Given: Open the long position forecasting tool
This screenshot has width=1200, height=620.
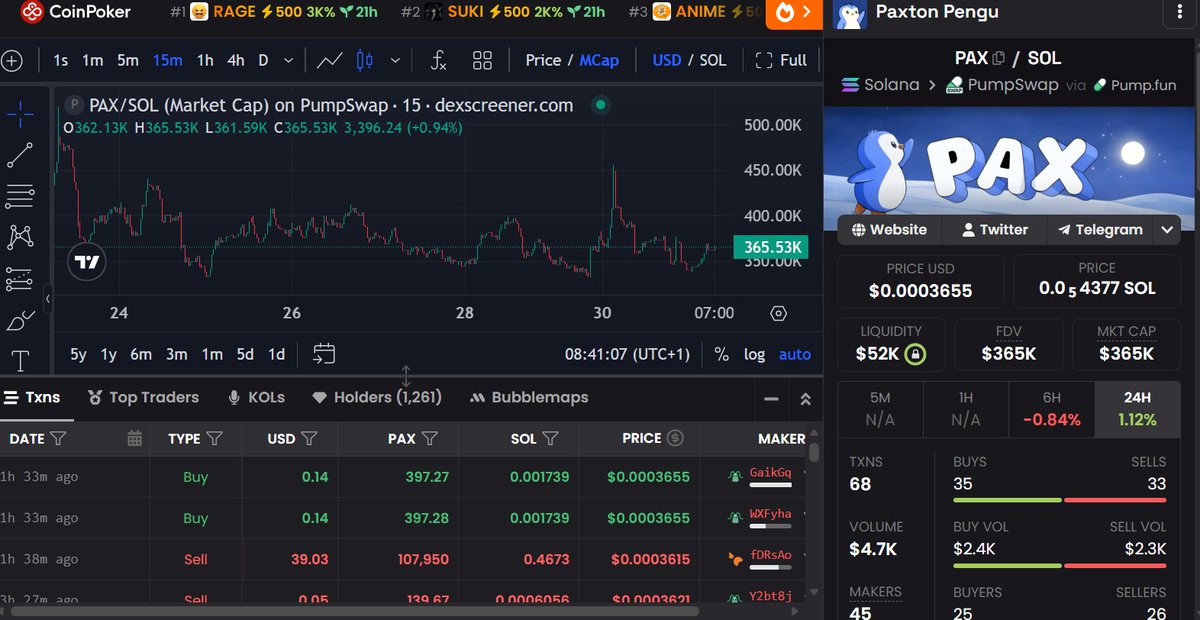Looking at the screenshot, I should coord(20,279).
